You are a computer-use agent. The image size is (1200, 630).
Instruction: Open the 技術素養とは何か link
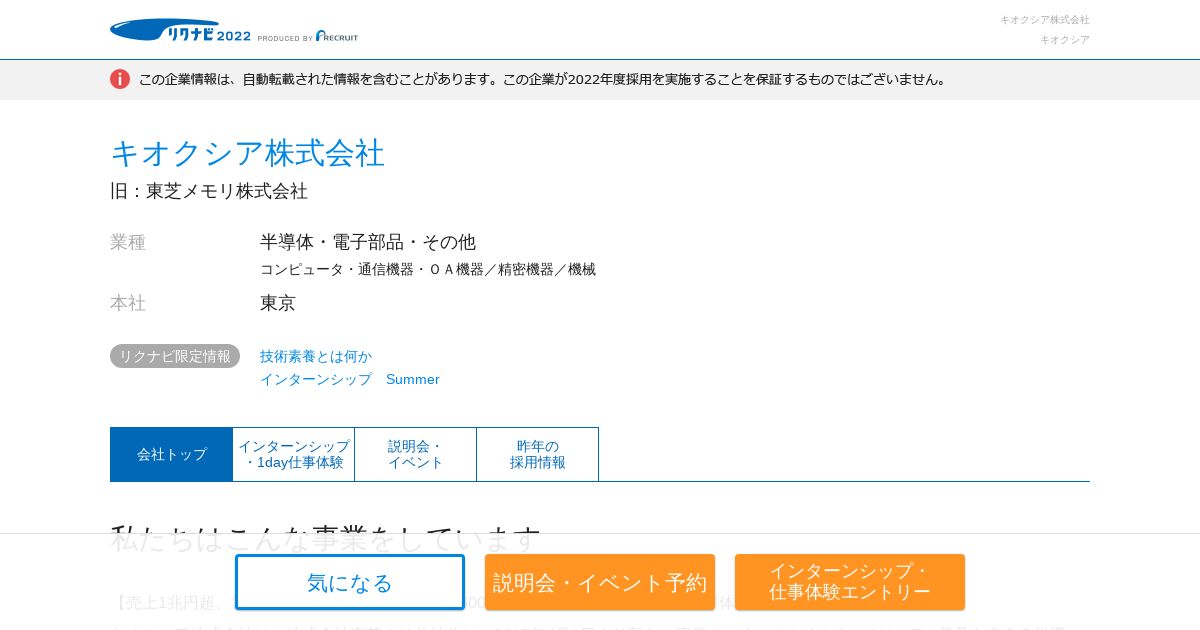pos(316,356)
